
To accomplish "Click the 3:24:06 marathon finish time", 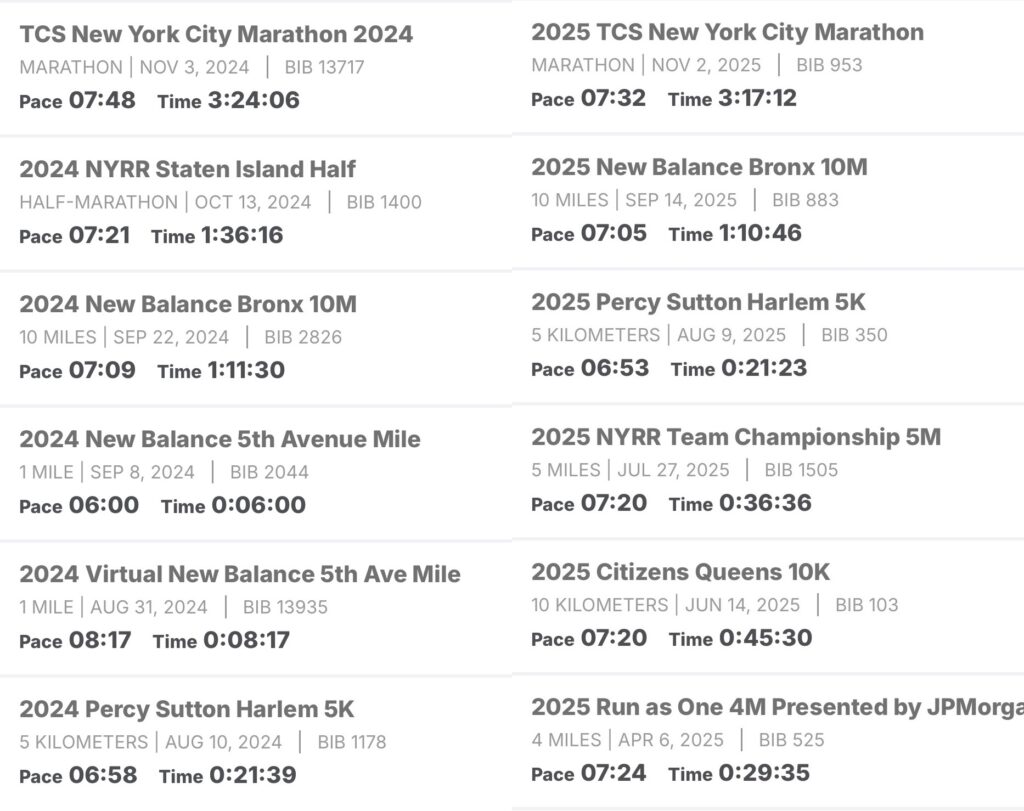I will click(x=253, y=100).
